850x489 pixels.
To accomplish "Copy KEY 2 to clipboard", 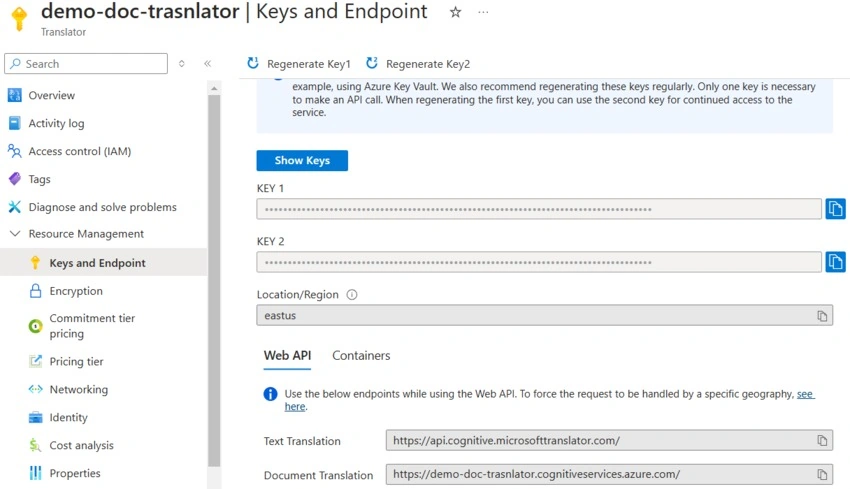I will pyautogui.click(x=835, y=262).
